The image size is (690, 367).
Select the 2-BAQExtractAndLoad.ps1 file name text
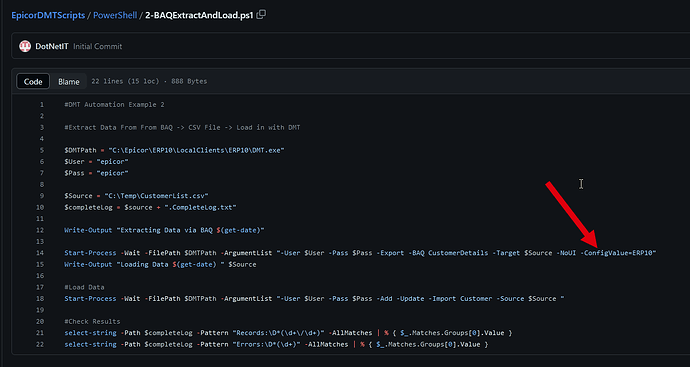click(199, 15)
